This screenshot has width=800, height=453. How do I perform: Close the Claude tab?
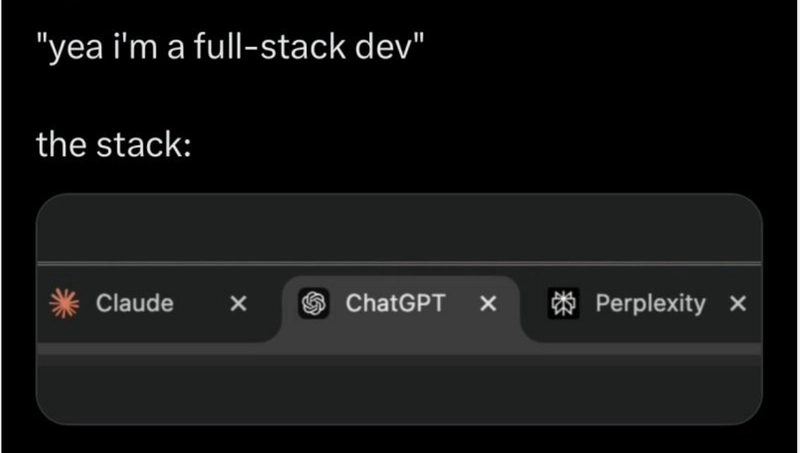[x=238, y=304]
